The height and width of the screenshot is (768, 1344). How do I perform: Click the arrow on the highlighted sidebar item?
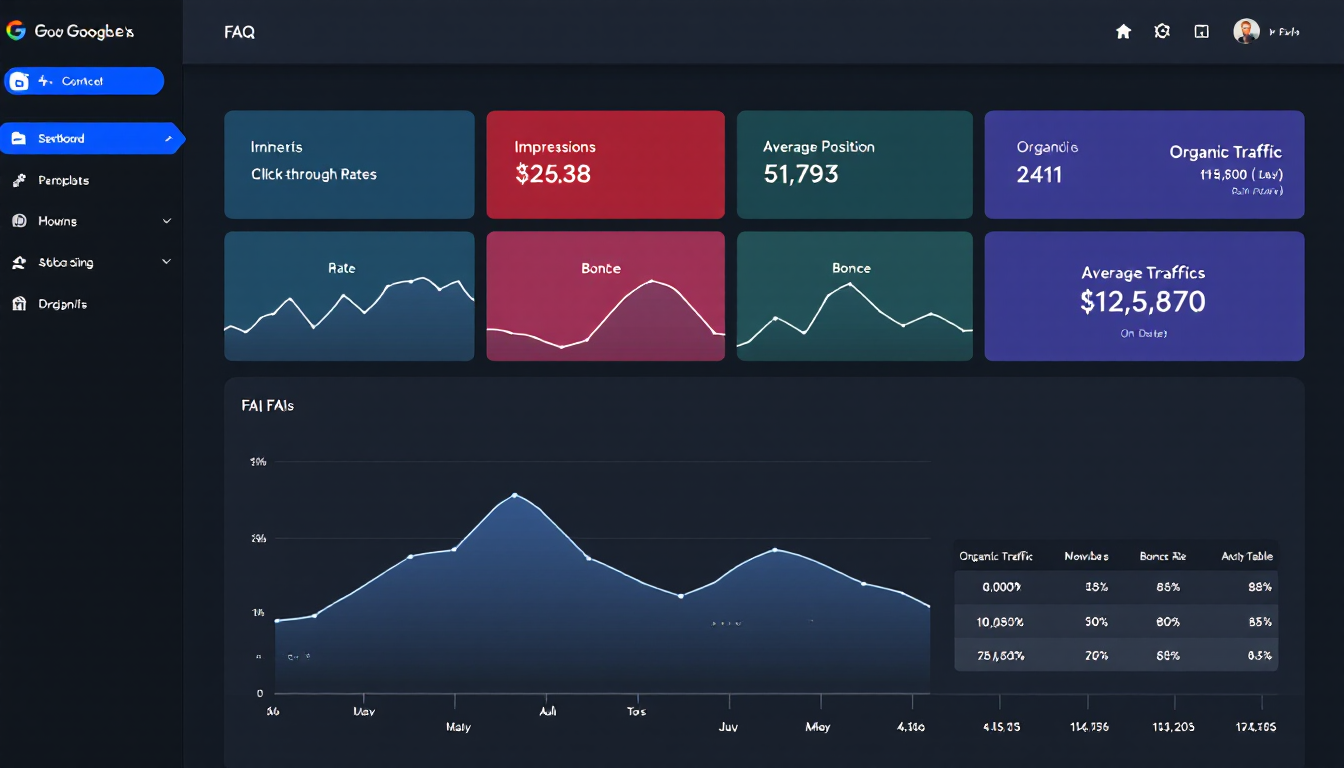169,139
